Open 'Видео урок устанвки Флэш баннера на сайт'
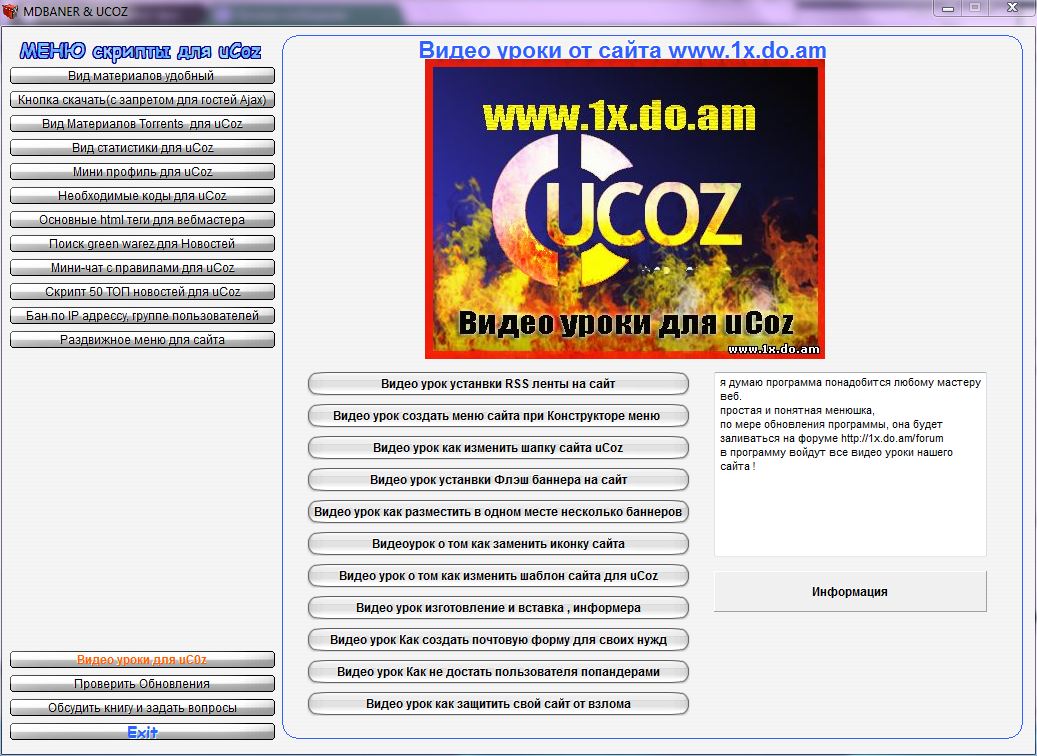The image size is (1037, 756). click(x=498, y=480)
